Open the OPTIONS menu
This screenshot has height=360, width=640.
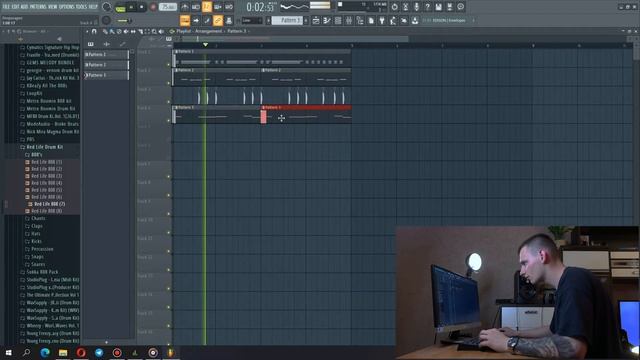(x=67, y=7)
